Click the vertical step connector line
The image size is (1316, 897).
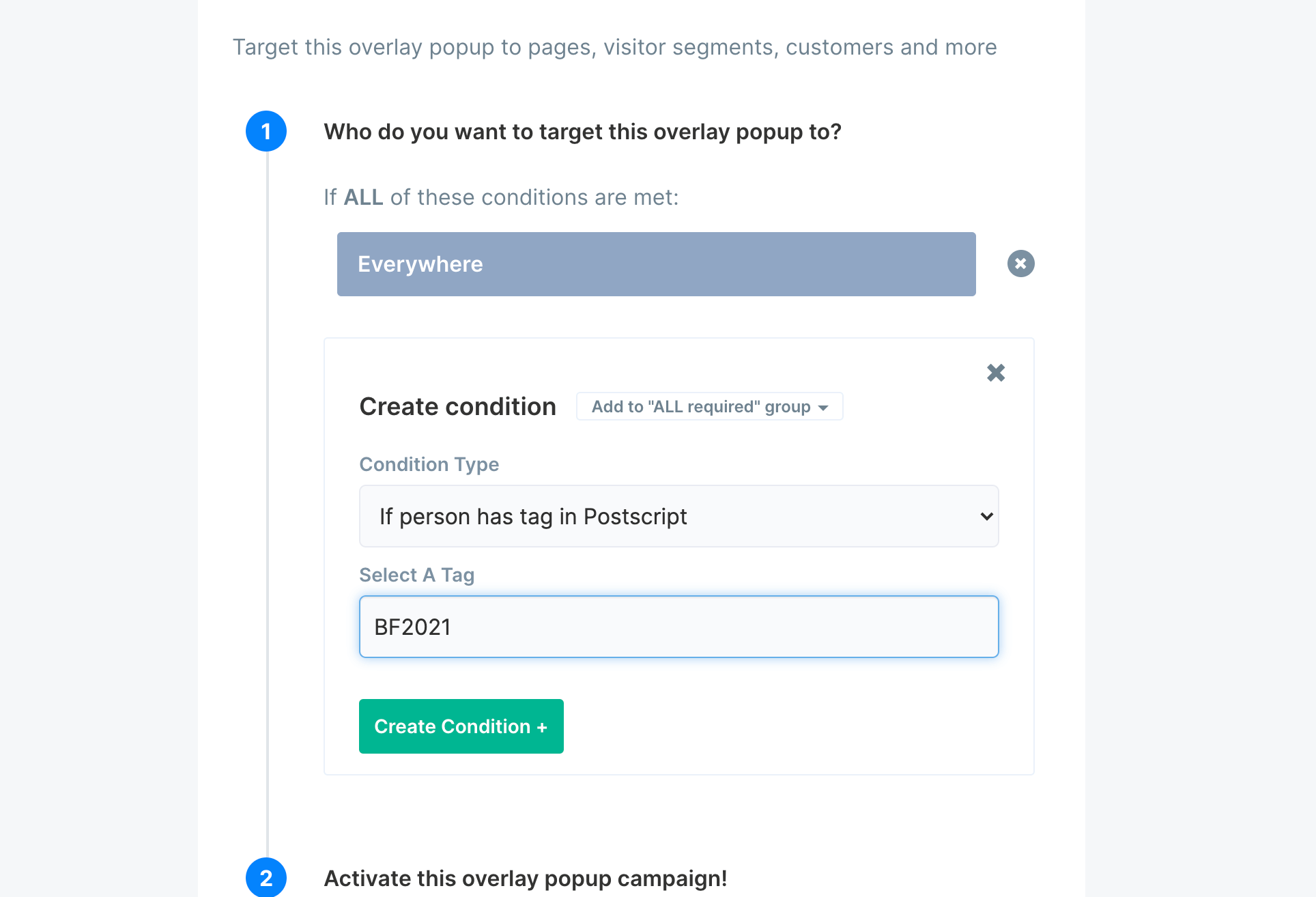[267, 478]
